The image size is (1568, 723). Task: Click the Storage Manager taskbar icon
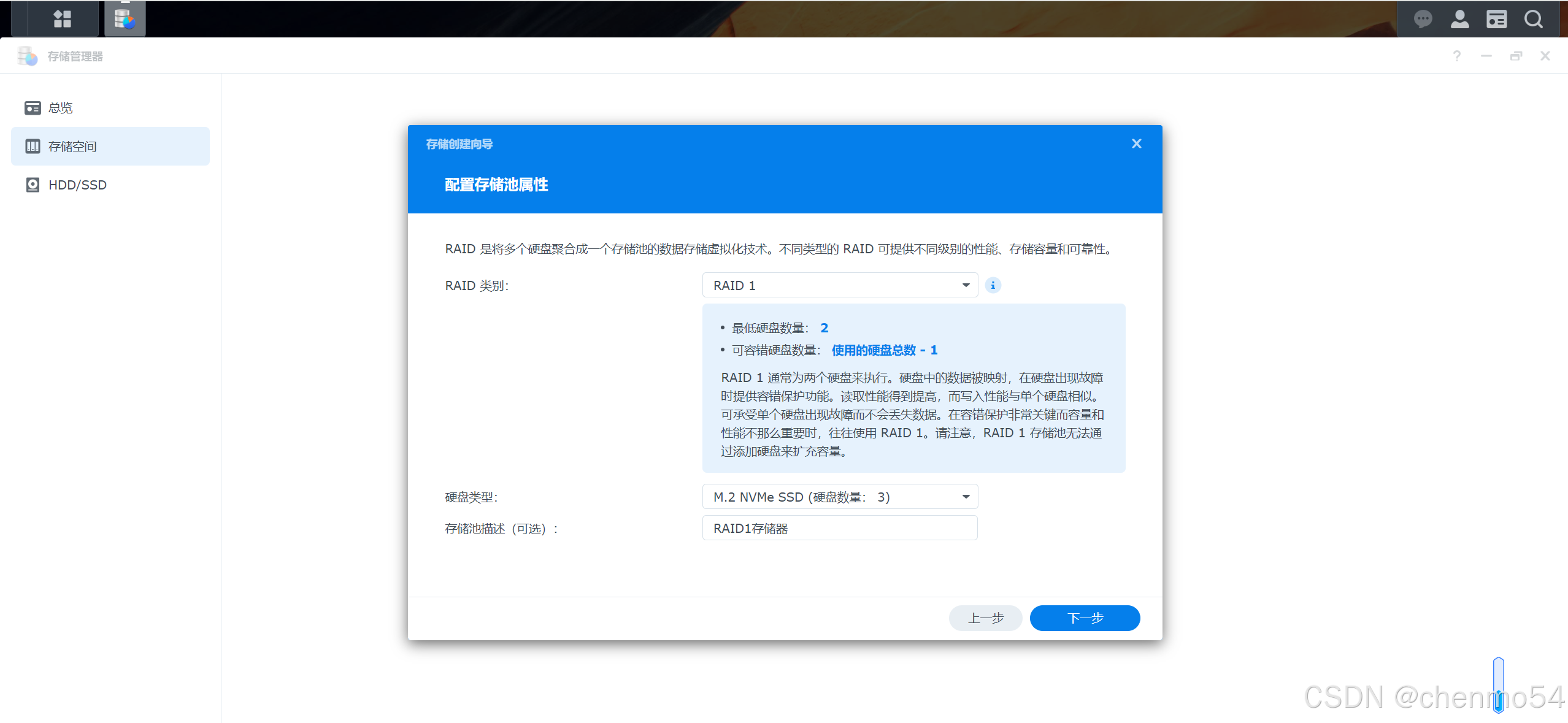point(125,19)
